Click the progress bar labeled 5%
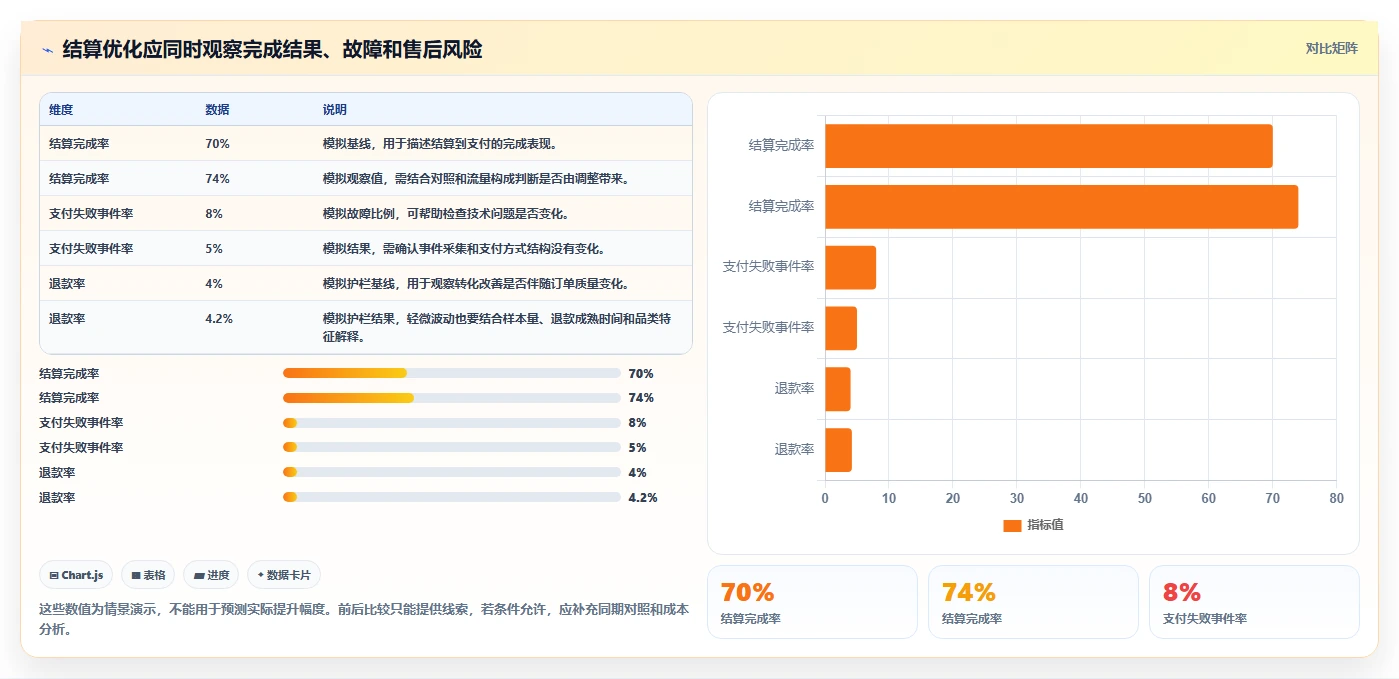The height and width of the screenshot is (679, 1399). 452,448
